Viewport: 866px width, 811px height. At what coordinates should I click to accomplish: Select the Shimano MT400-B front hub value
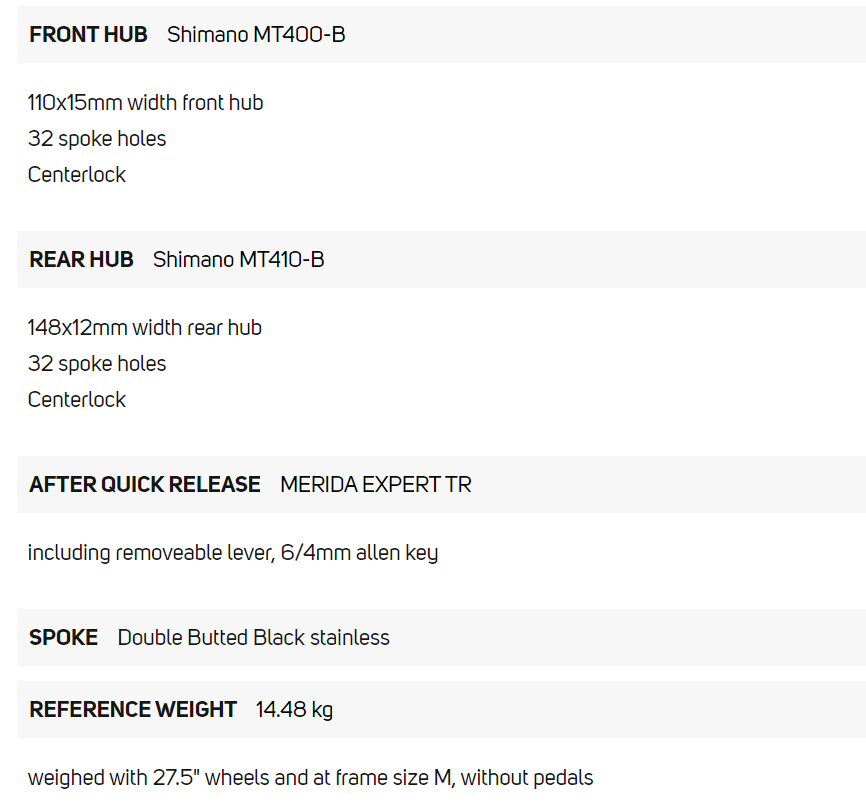pos(256,35)
